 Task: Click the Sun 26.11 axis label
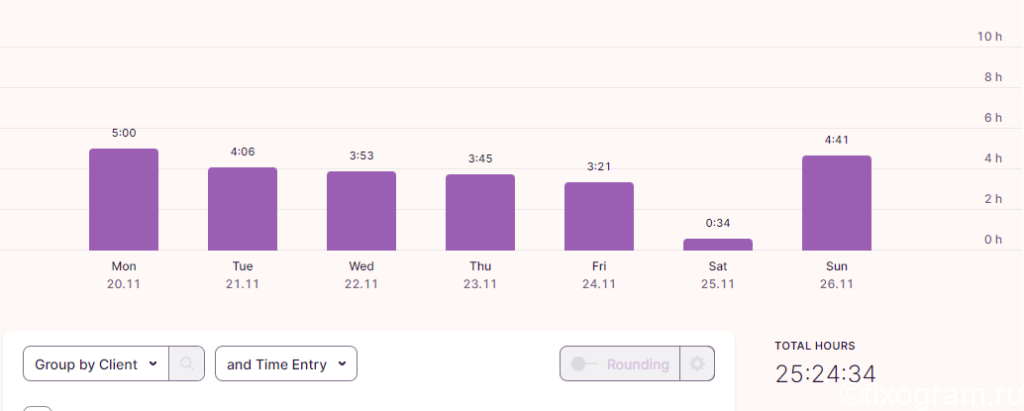tap(837, 275)
